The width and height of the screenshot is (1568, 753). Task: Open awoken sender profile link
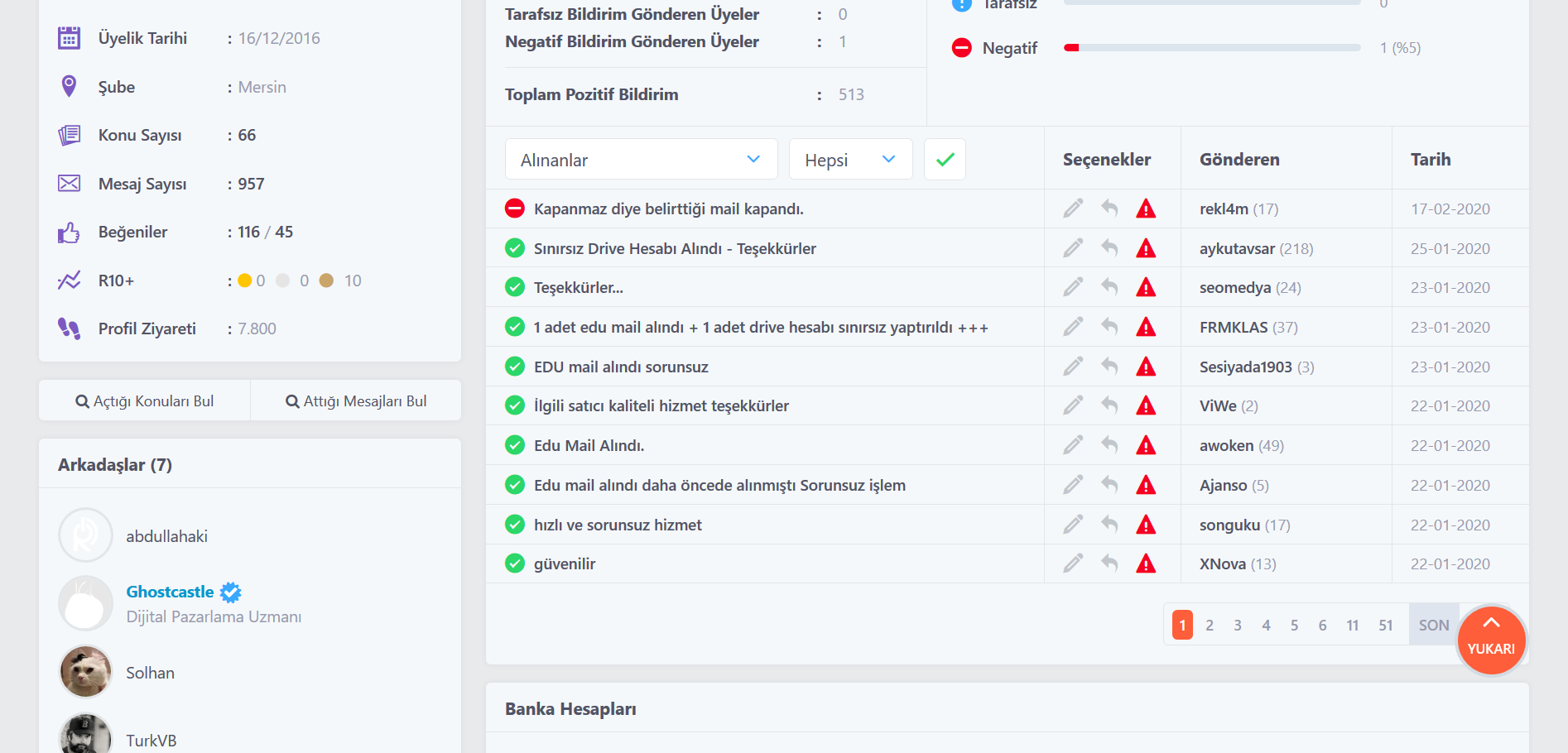(x=1226, y=446)
